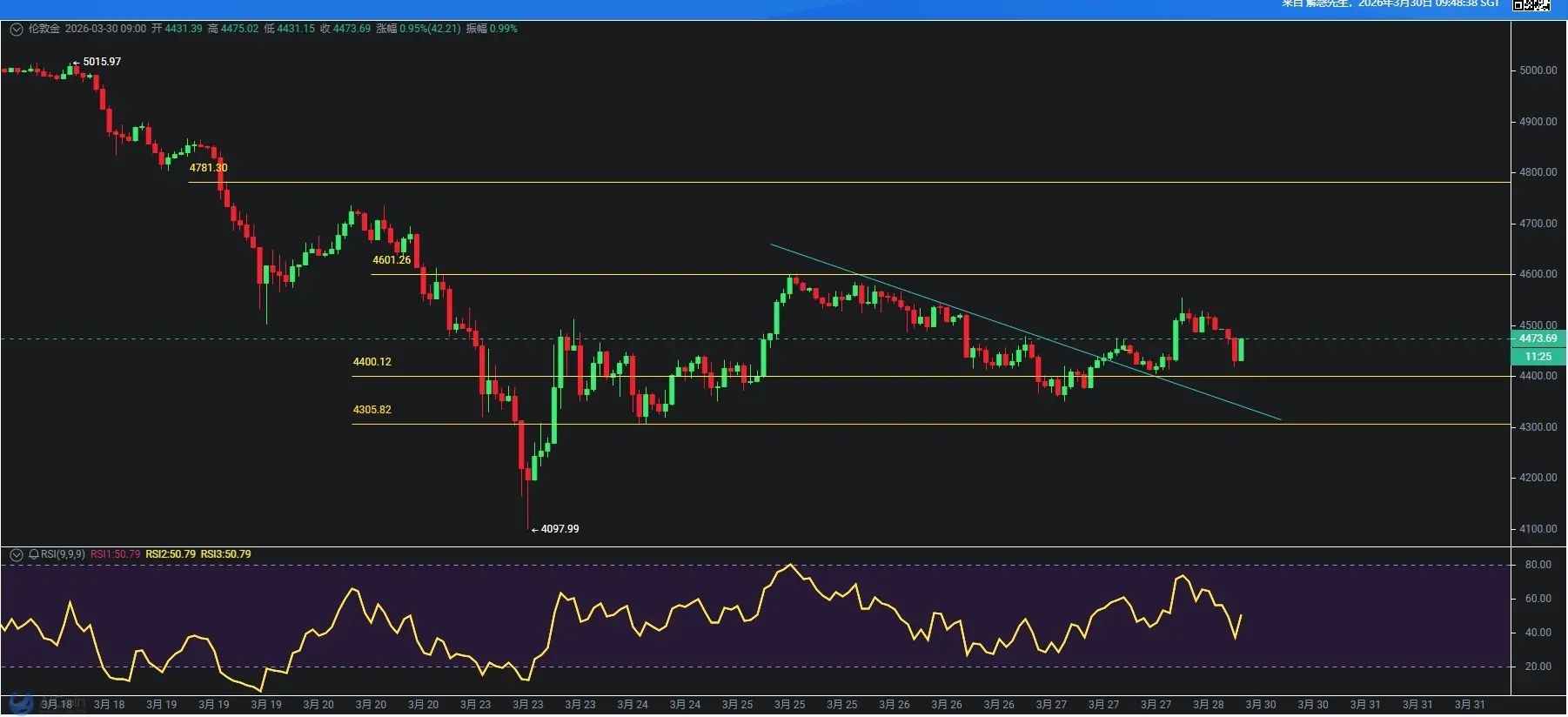
Task: Click the 40.00 RSI axis label
Action: [1538, 633]
